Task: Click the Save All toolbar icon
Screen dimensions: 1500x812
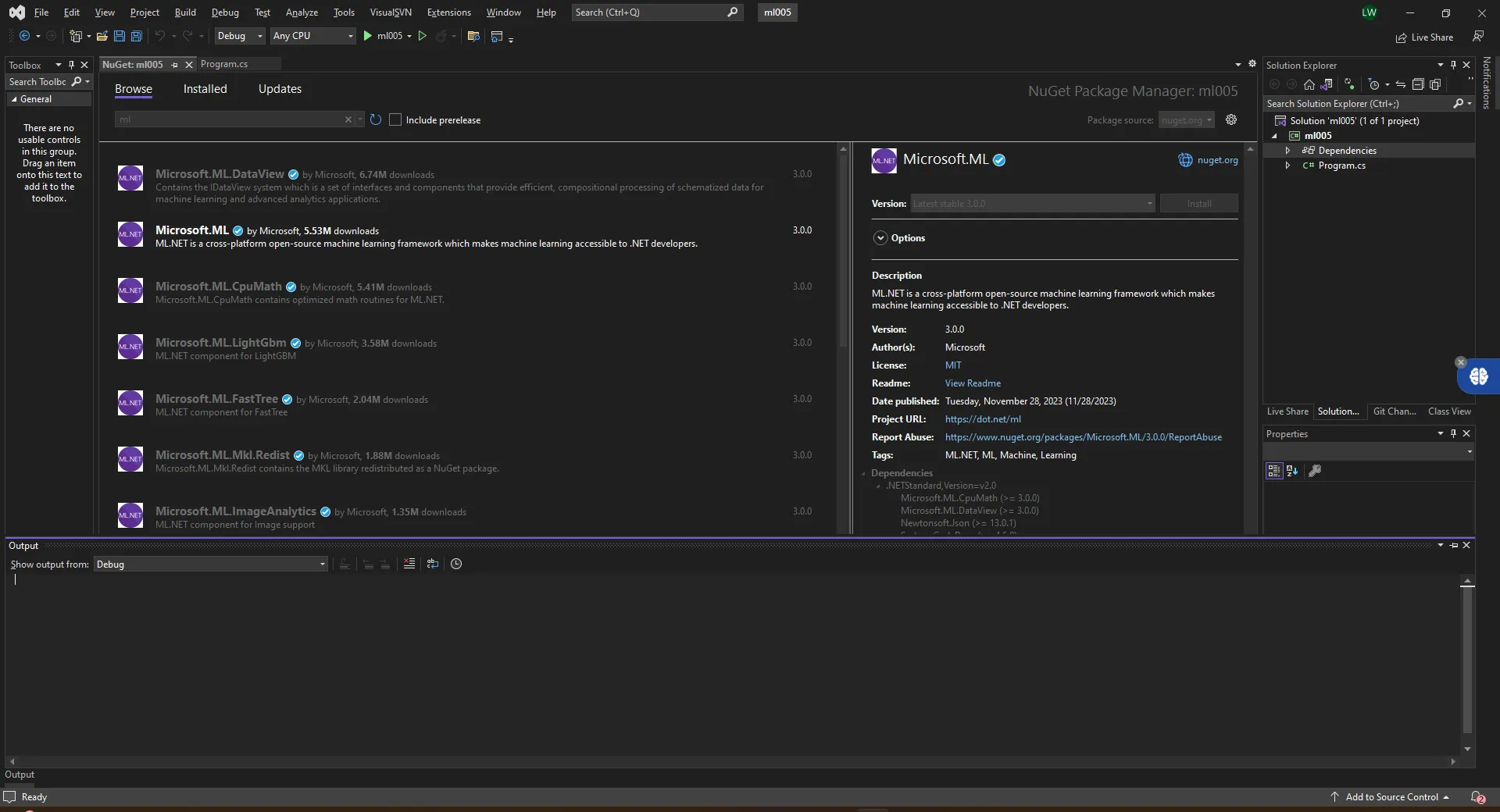Action: pos(137,36)
